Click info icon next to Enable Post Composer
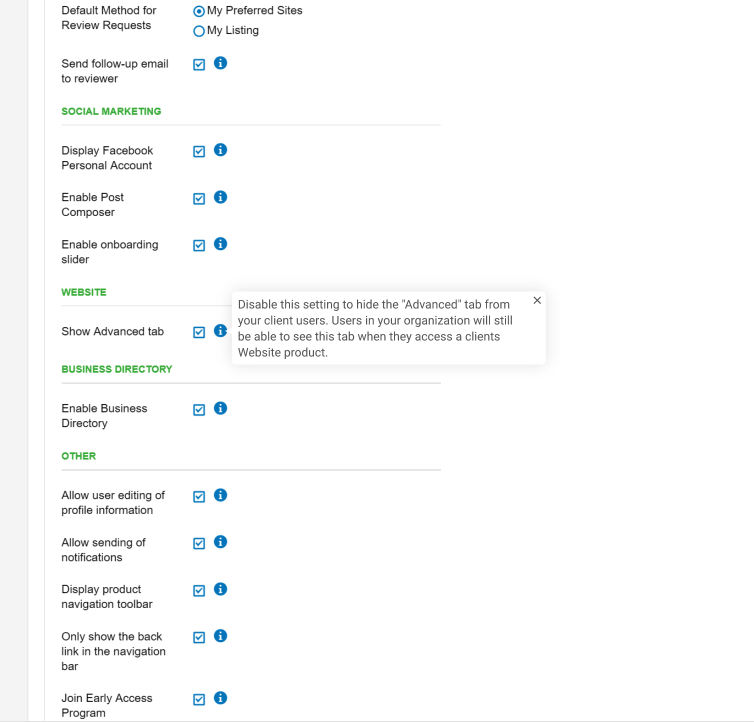Screen dimensions: 754x722 [220, 197]
